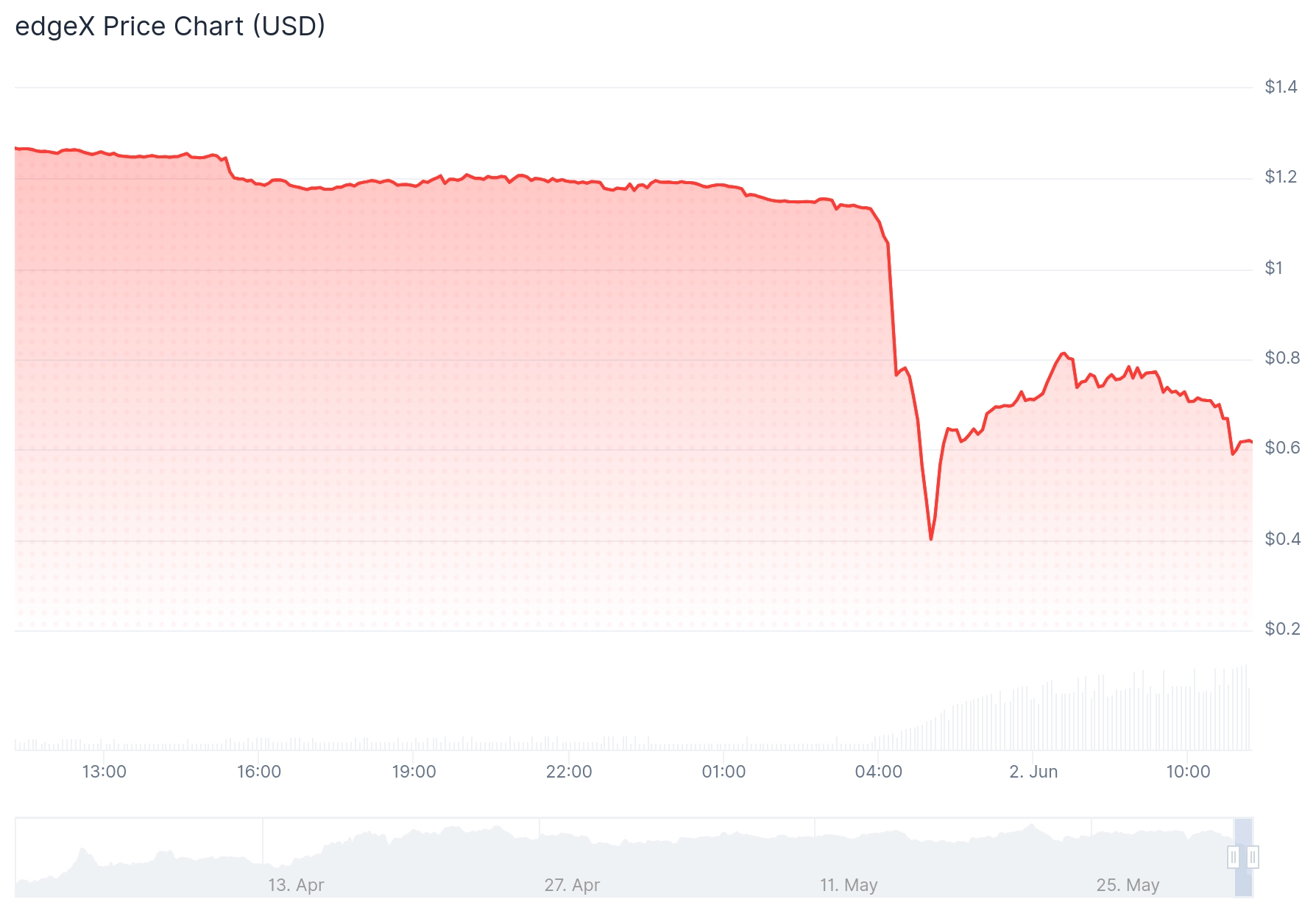Click 27. Apr in the navigator

572,885
